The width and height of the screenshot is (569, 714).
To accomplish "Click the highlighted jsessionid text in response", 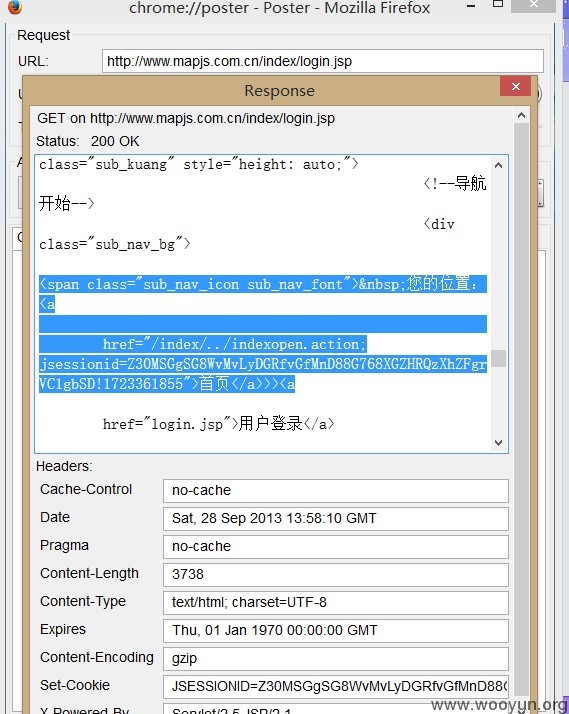I will (x=263, y=364).
